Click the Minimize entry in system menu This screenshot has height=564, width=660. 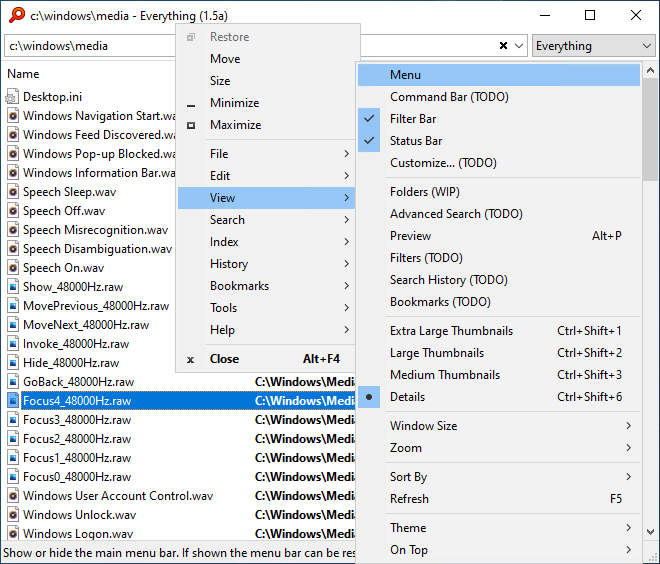(266, 103)
